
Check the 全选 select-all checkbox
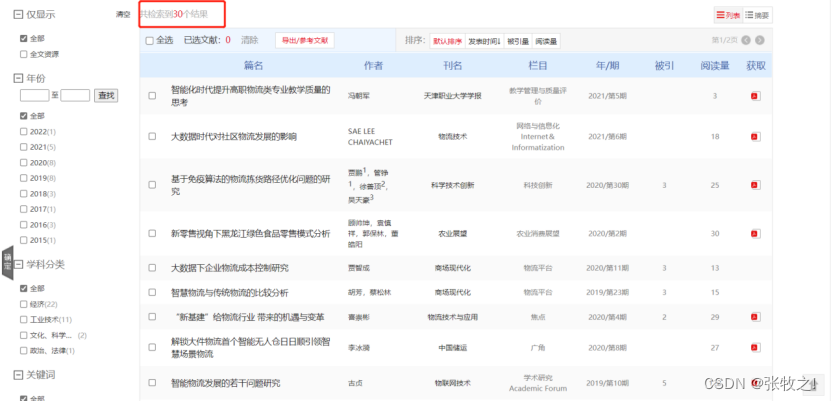149,41
